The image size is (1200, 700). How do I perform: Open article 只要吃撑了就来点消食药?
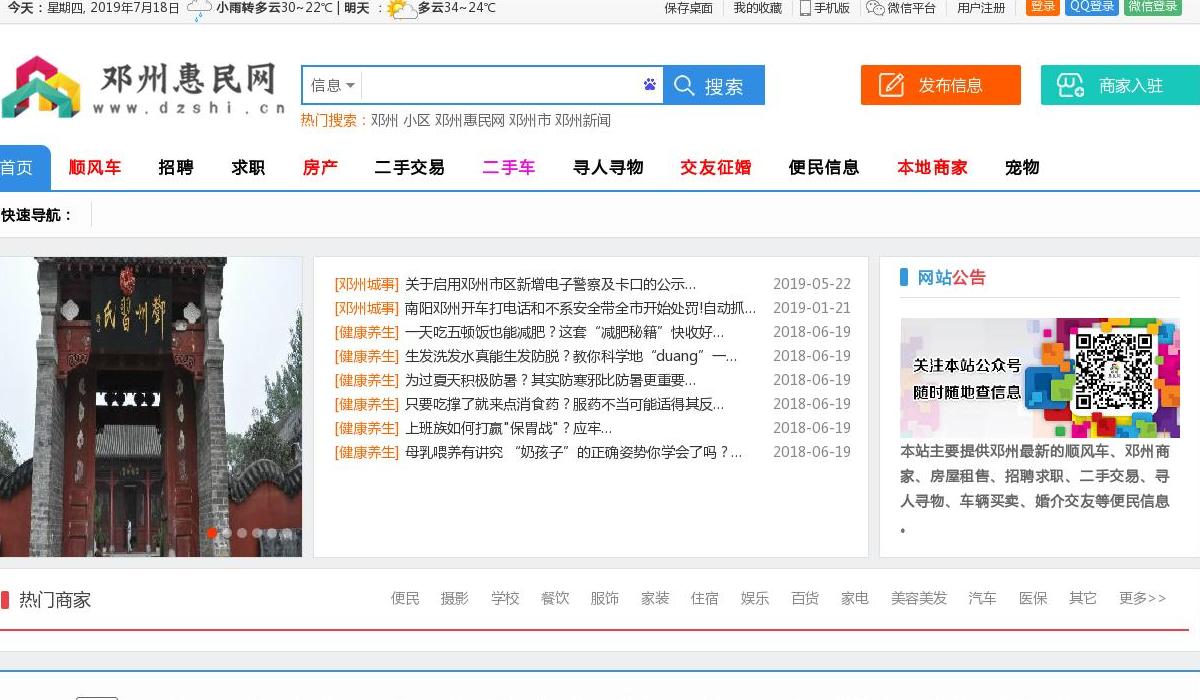564,404
